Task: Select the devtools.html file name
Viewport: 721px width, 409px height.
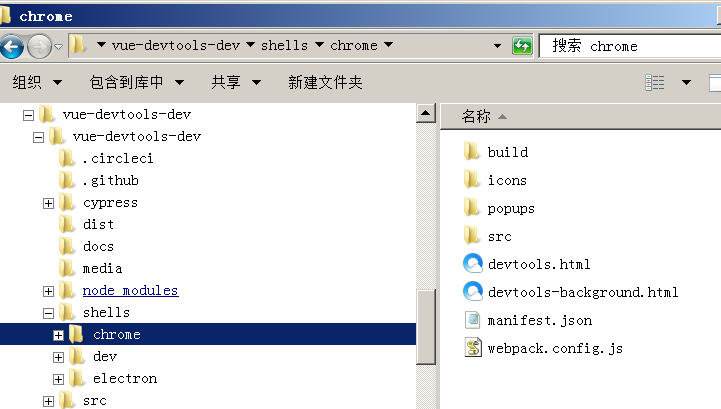Action: tap(539, 265)
